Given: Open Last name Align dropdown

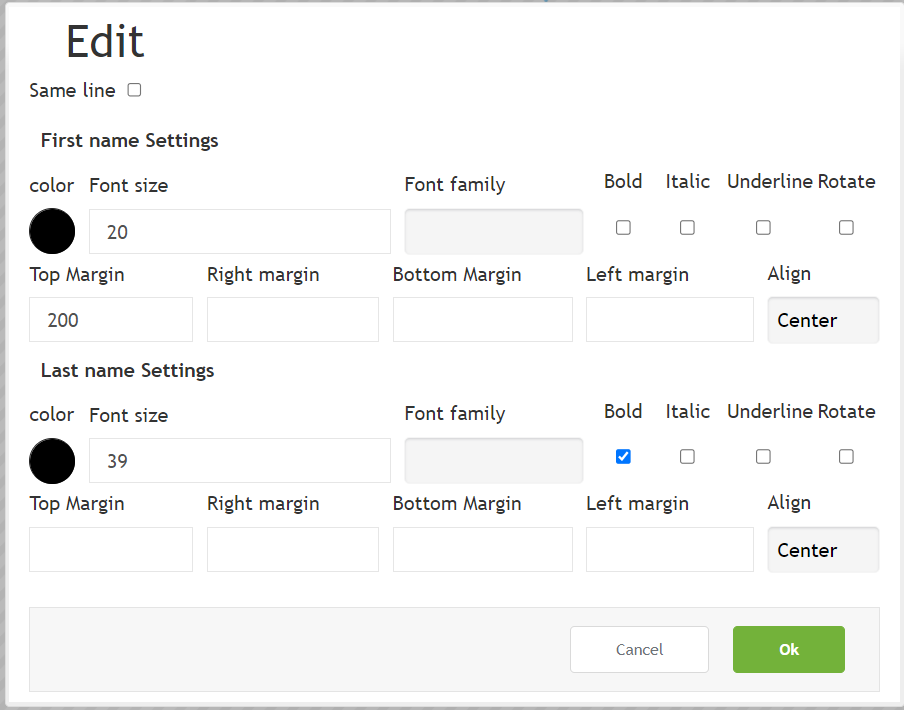Looking at the screenshot, I should click(x=823, y=550).
